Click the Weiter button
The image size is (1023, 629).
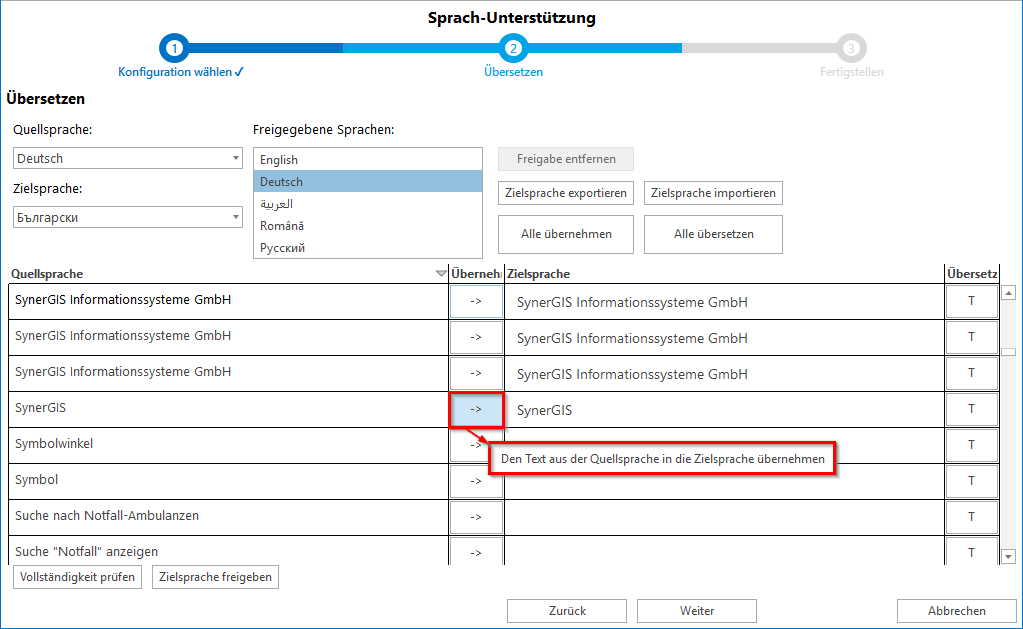(x=696, y=611)
